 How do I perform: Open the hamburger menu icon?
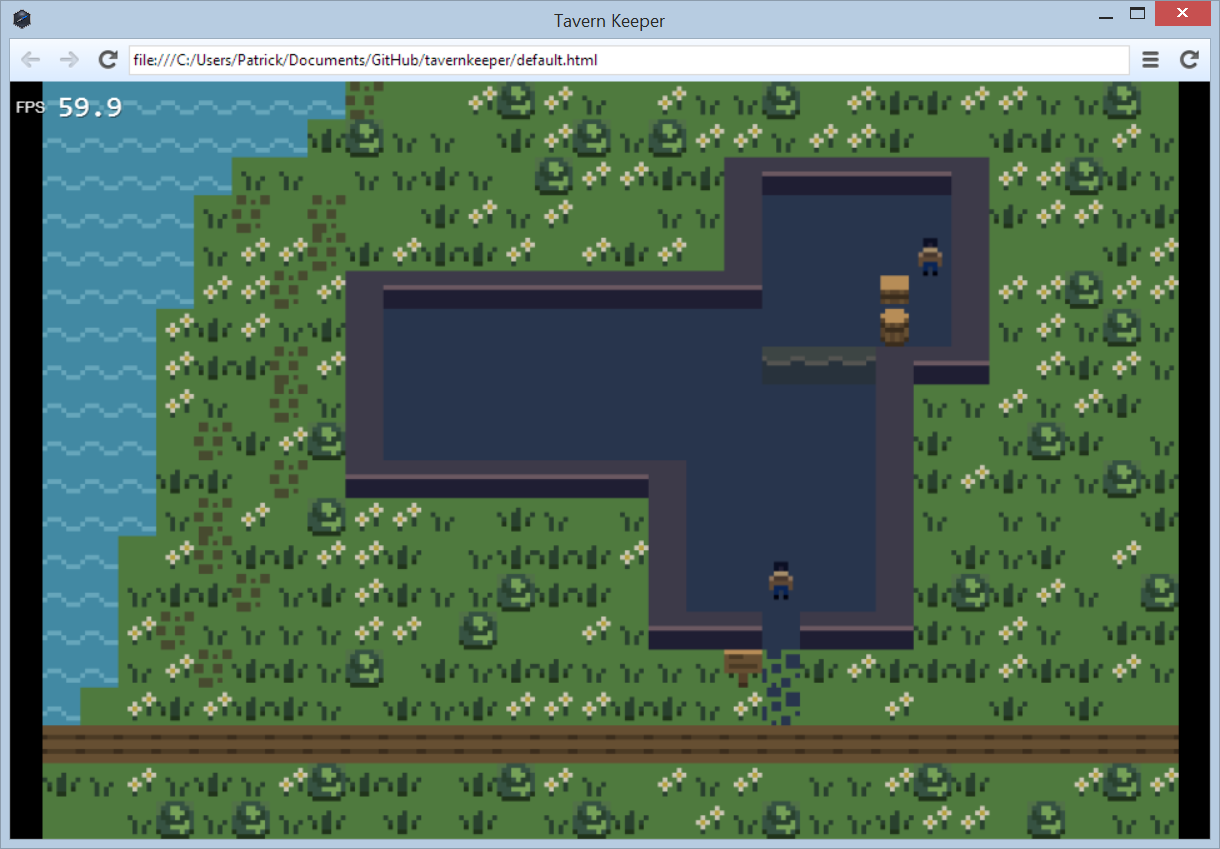(x=1151, y=60)
